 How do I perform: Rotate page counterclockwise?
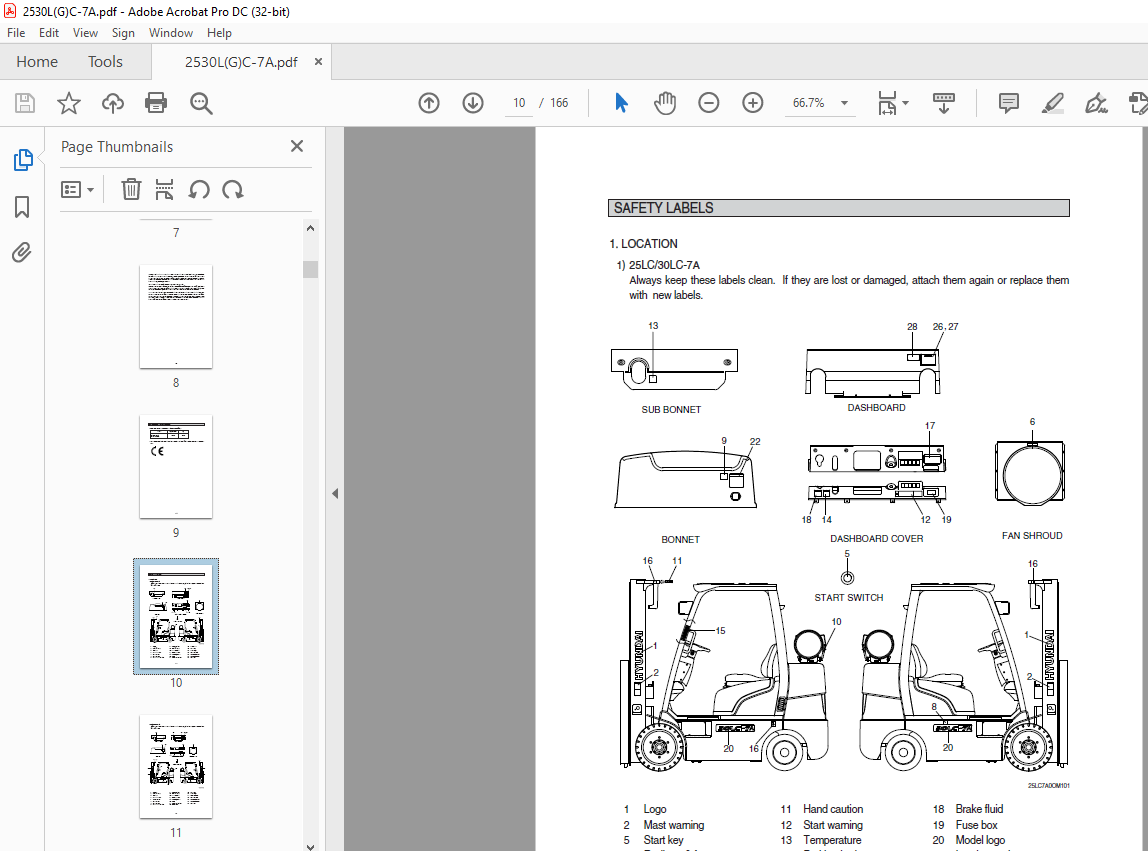tap(198, 190)
